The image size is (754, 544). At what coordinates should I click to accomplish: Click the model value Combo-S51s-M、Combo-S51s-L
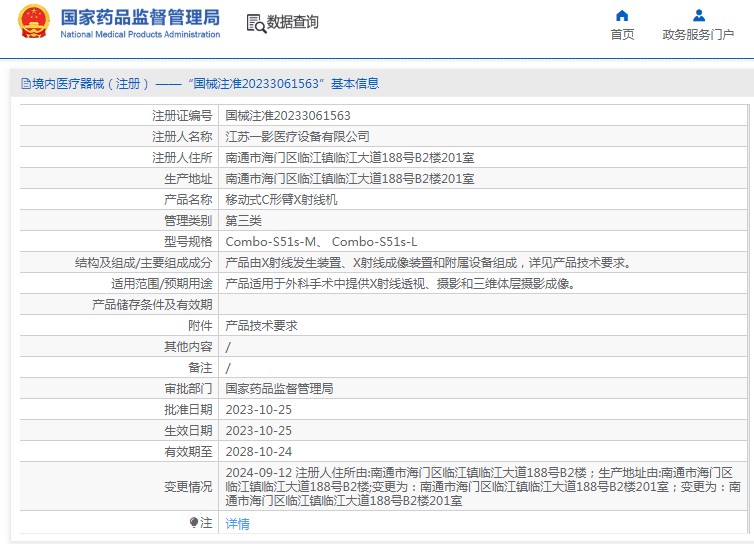[x=321, y=241]
